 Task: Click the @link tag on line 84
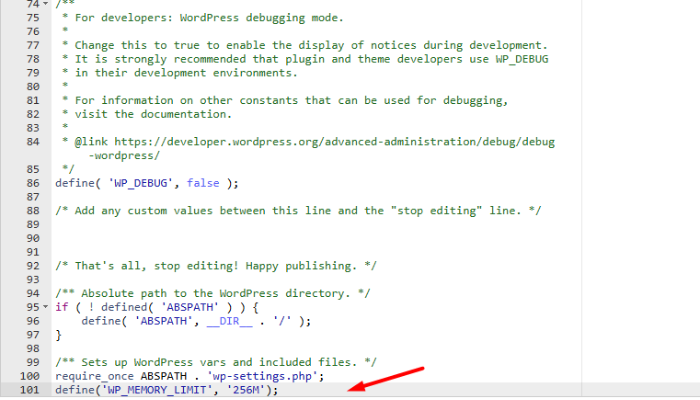click(92, 142)
